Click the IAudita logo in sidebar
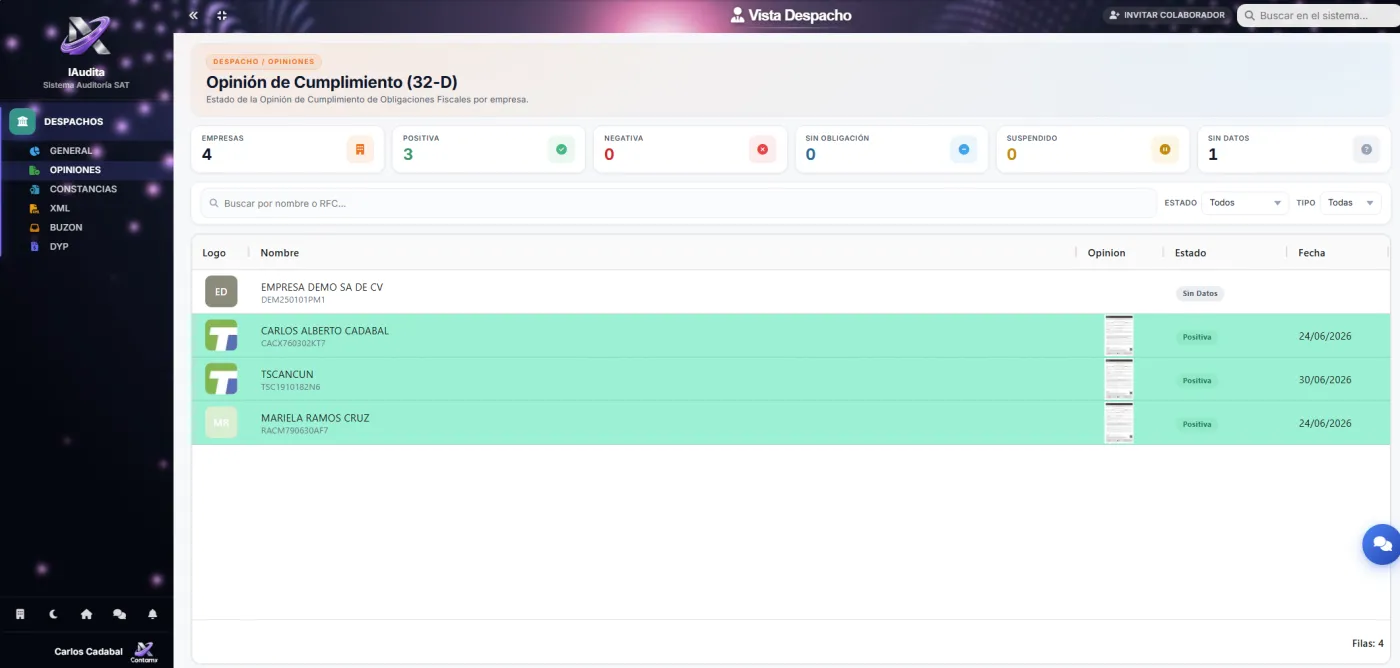1400x668 pixels. coord(86,37)
